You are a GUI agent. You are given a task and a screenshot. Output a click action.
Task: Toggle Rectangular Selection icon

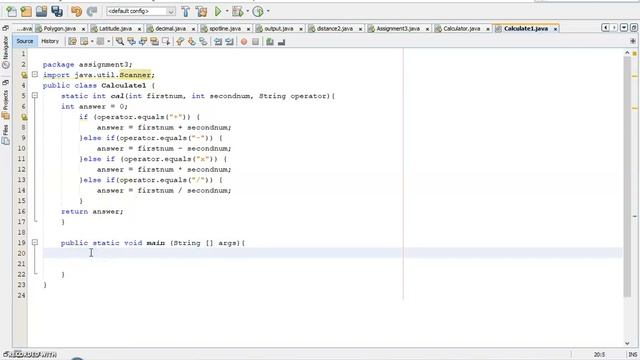tap(166, 42)
